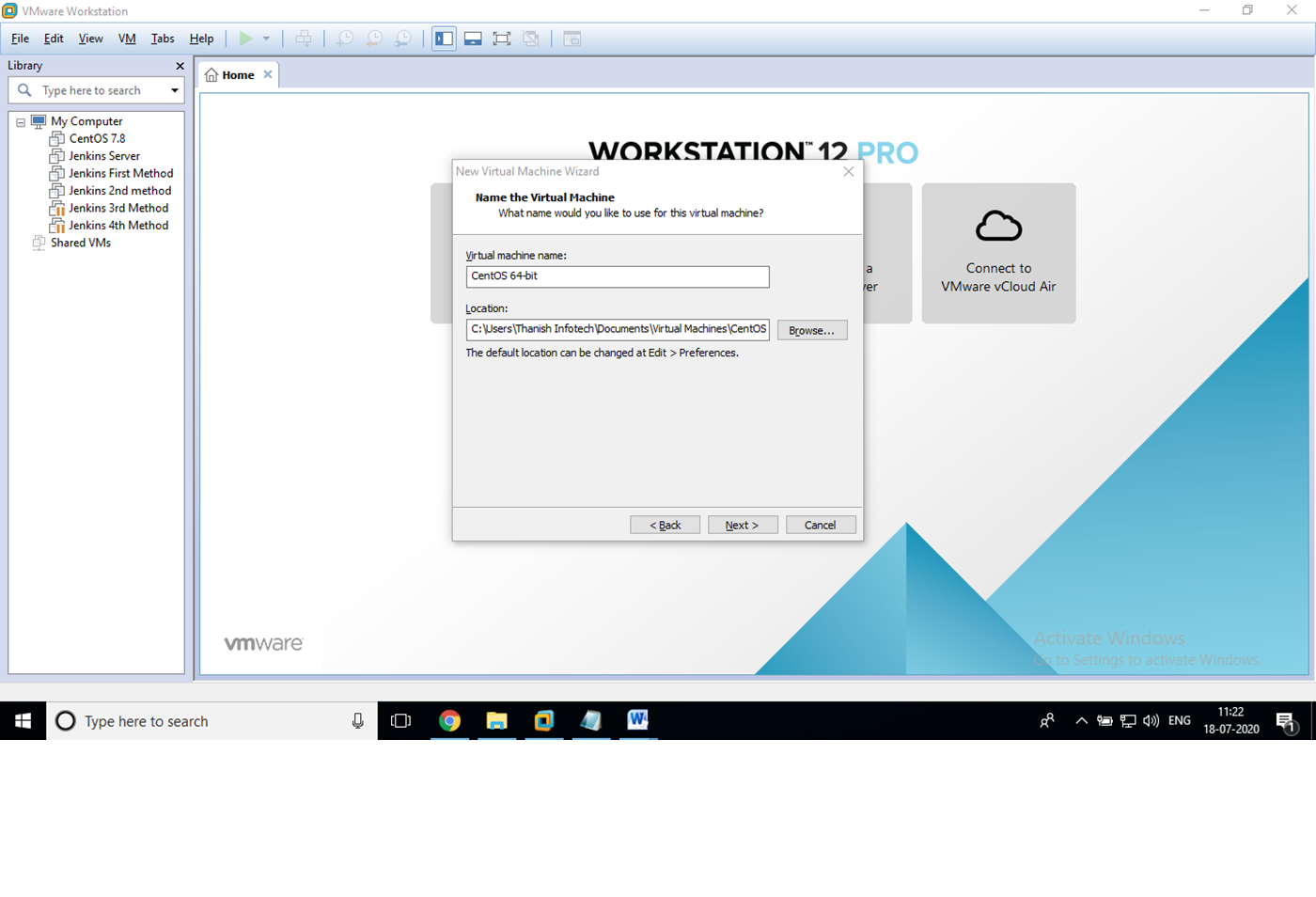Select Unity mode toolbar icon
The width and height of the screenshot is (1316, 897).
[531, 39]
